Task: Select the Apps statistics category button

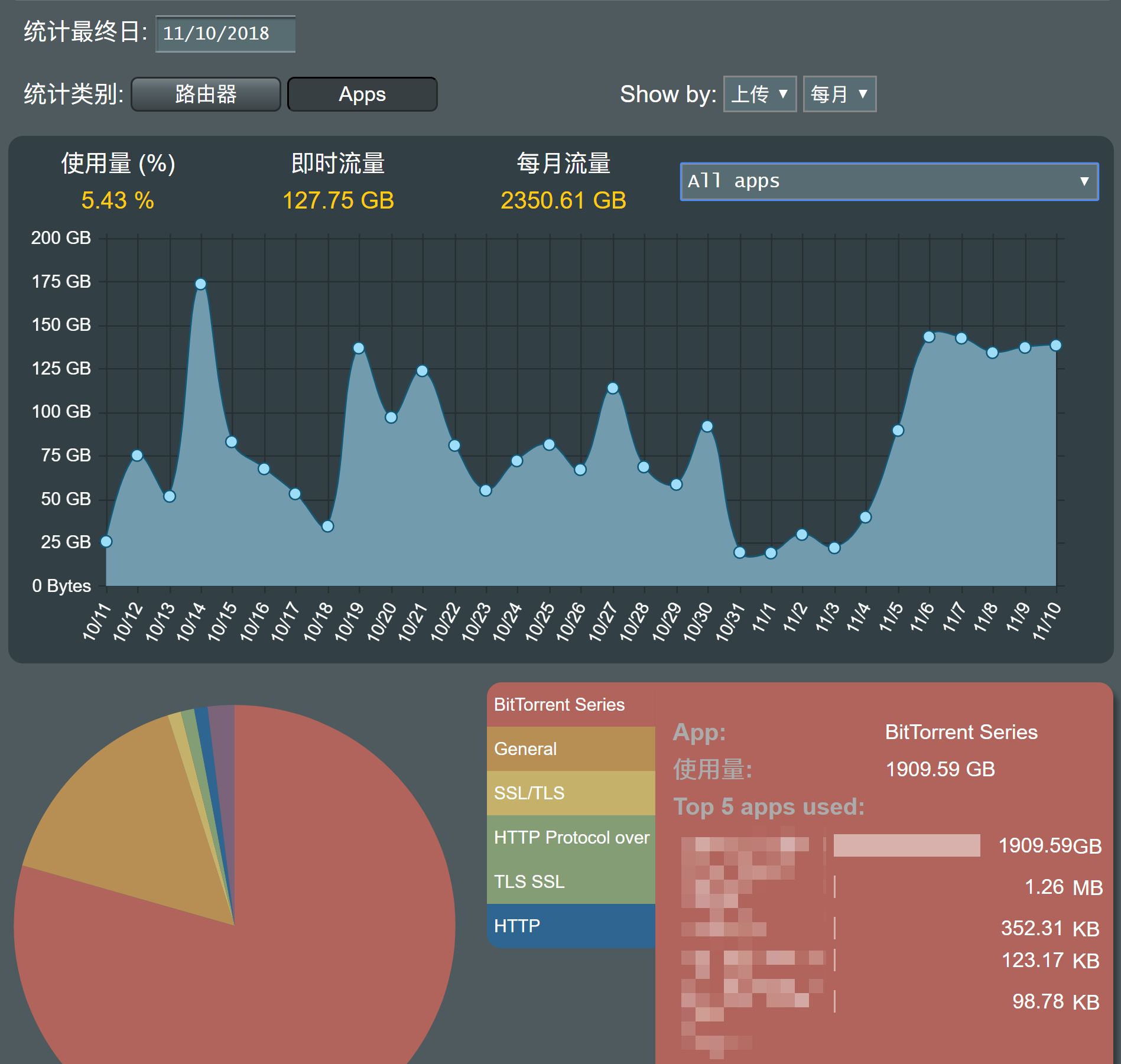Action: (x=362, y=95)
